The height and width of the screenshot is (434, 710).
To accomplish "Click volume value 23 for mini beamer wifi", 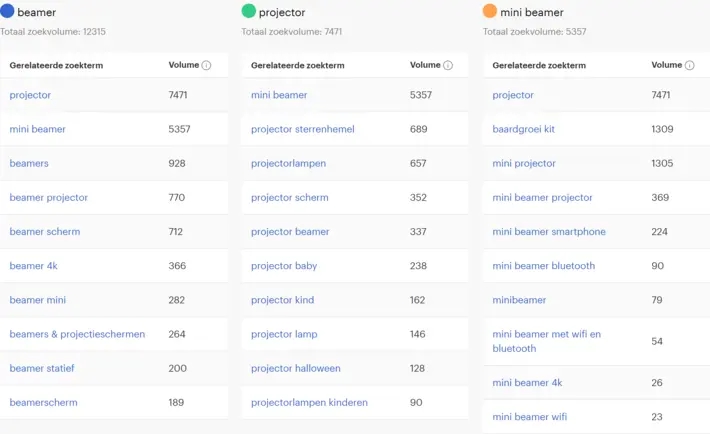I will [x=657, y=417].
